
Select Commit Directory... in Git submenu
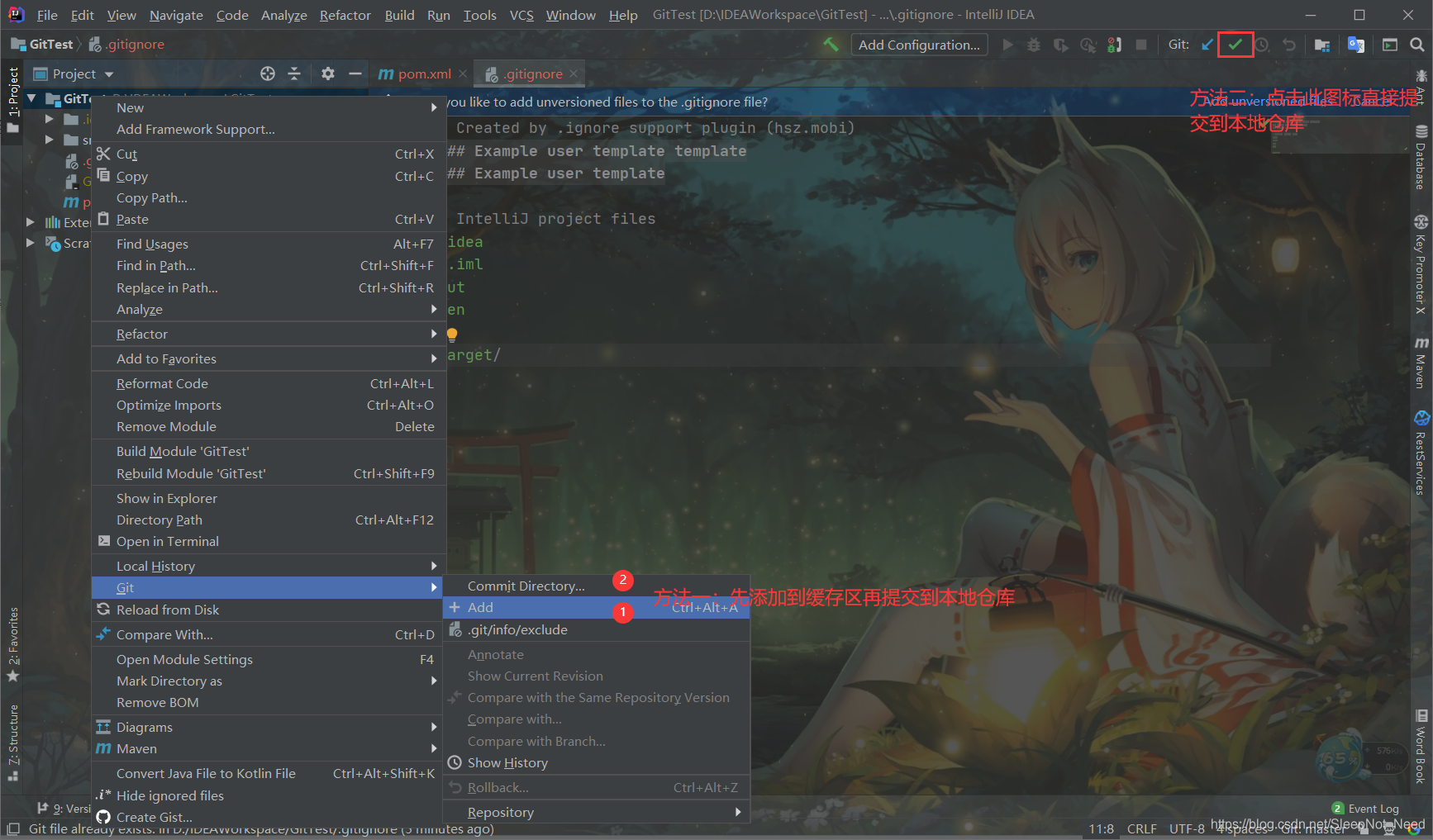pos(597,586)
